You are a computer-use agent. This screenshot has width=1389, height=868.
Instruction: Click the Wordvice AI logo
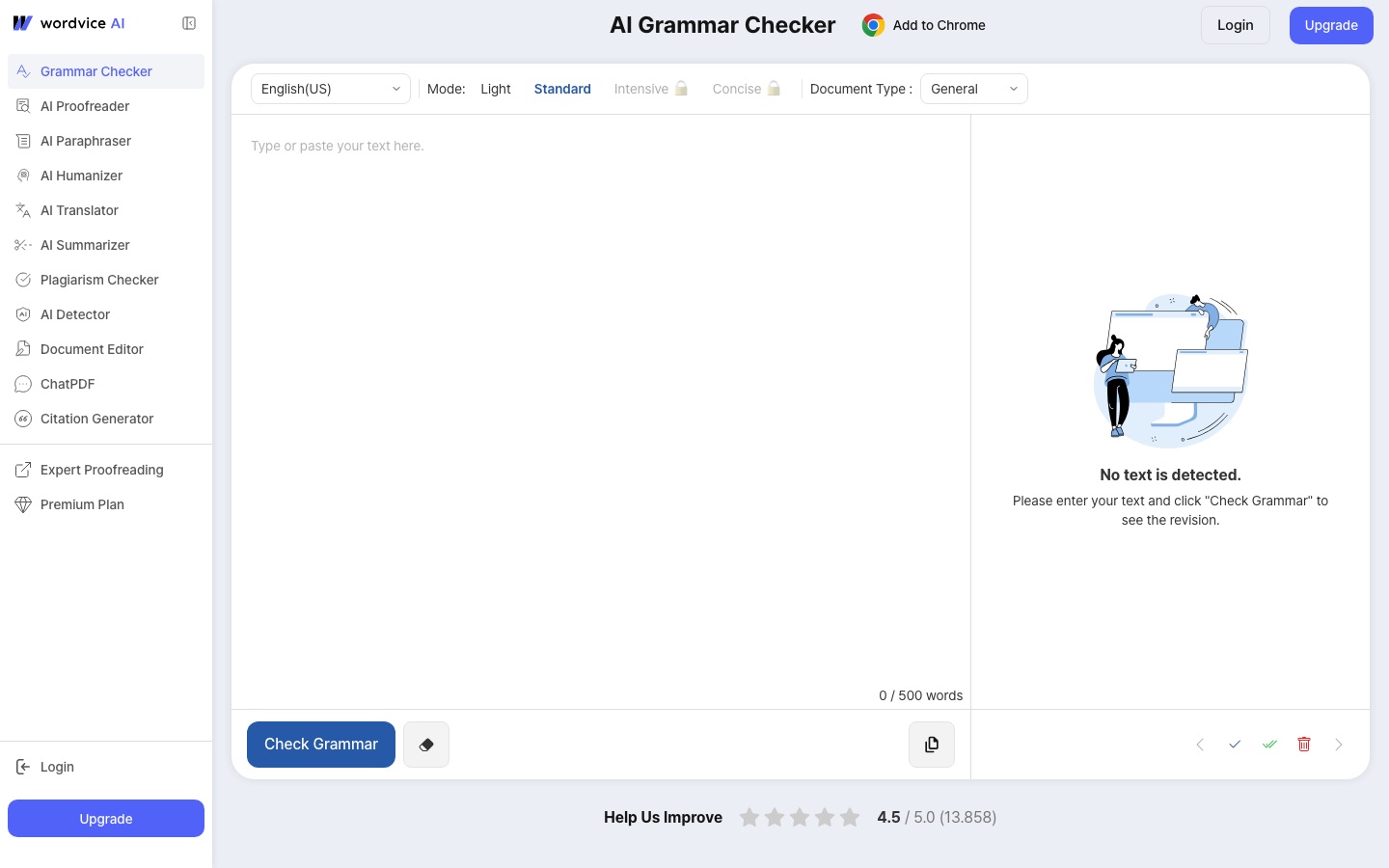click(x=68, y=23)
